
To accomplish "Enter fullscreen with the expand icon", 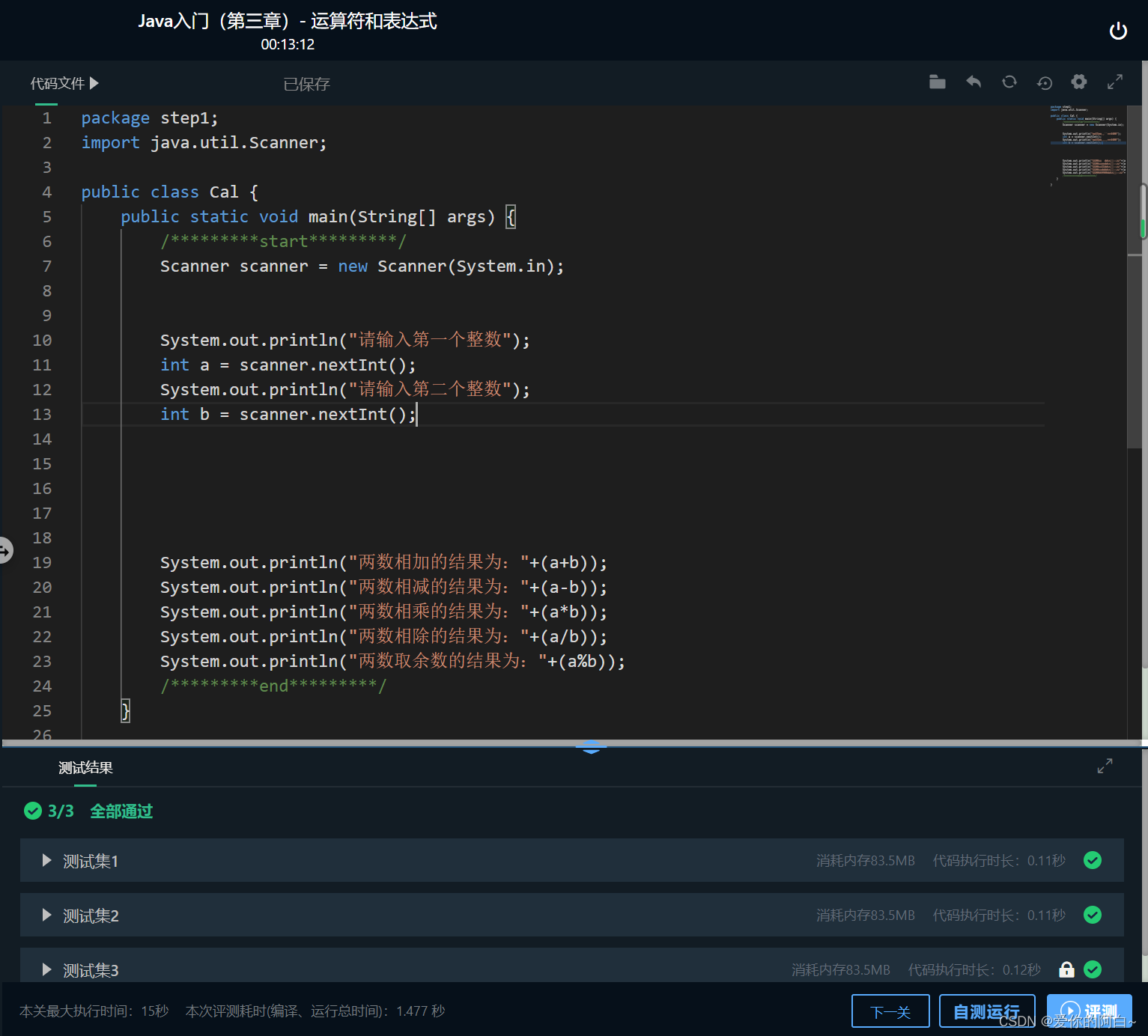I will [x=1115, y=82].
